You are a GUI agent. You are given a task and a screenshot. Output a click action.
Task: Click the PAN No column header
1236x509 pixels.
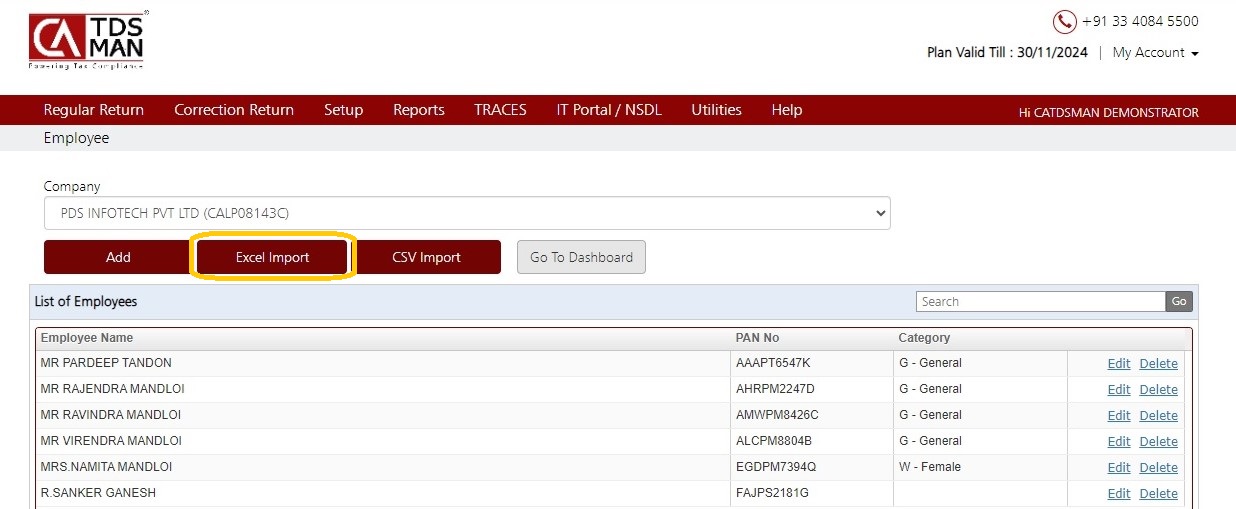point(757,338)
